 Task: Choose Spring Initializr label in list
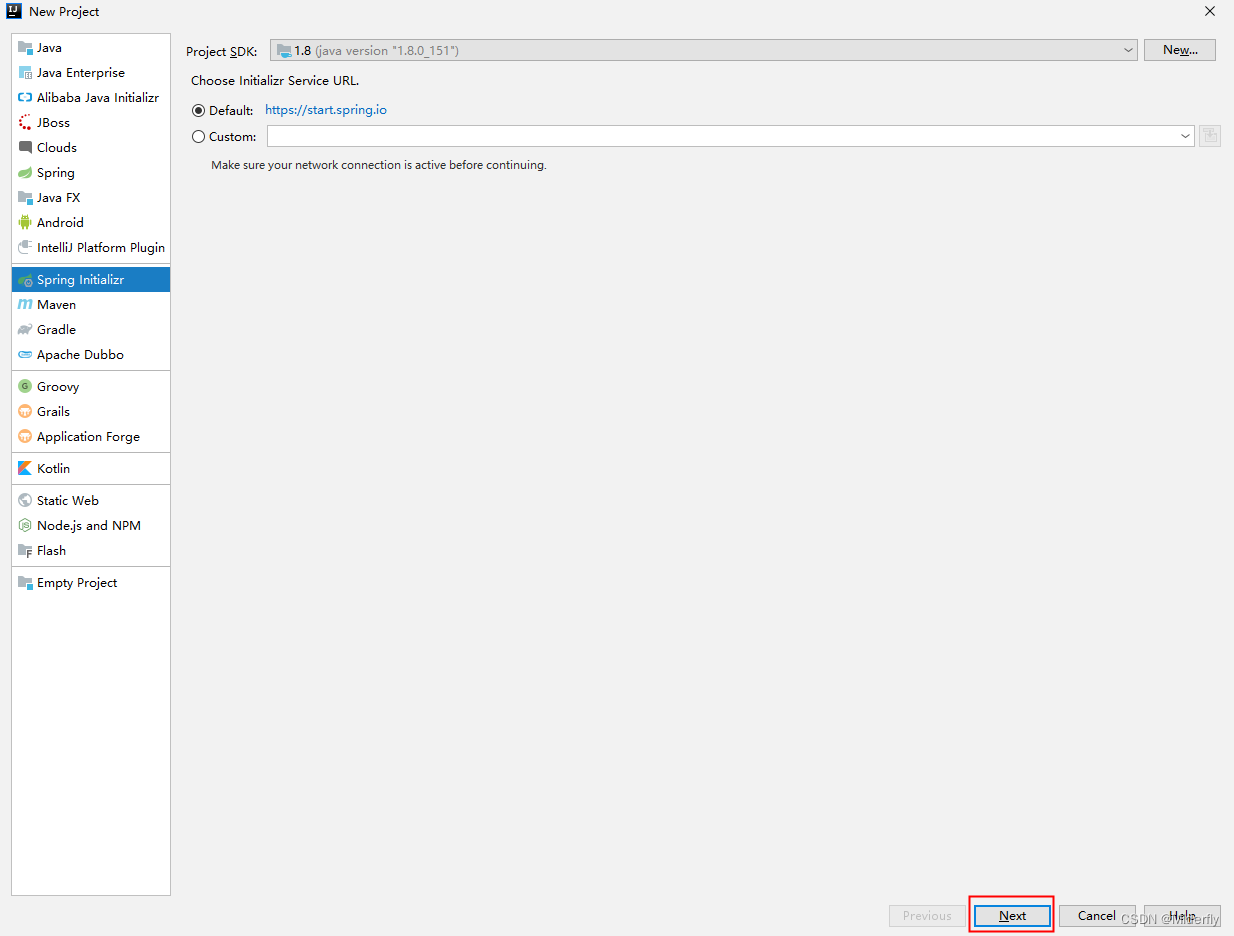[80, 280]
